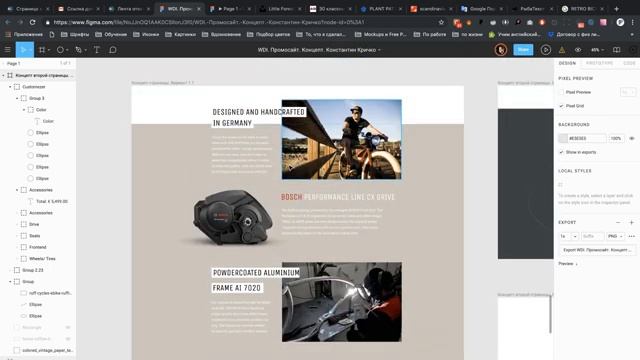This screenshot has width=640, height=360.
Task: Select the Text tool
Action: 97,50
